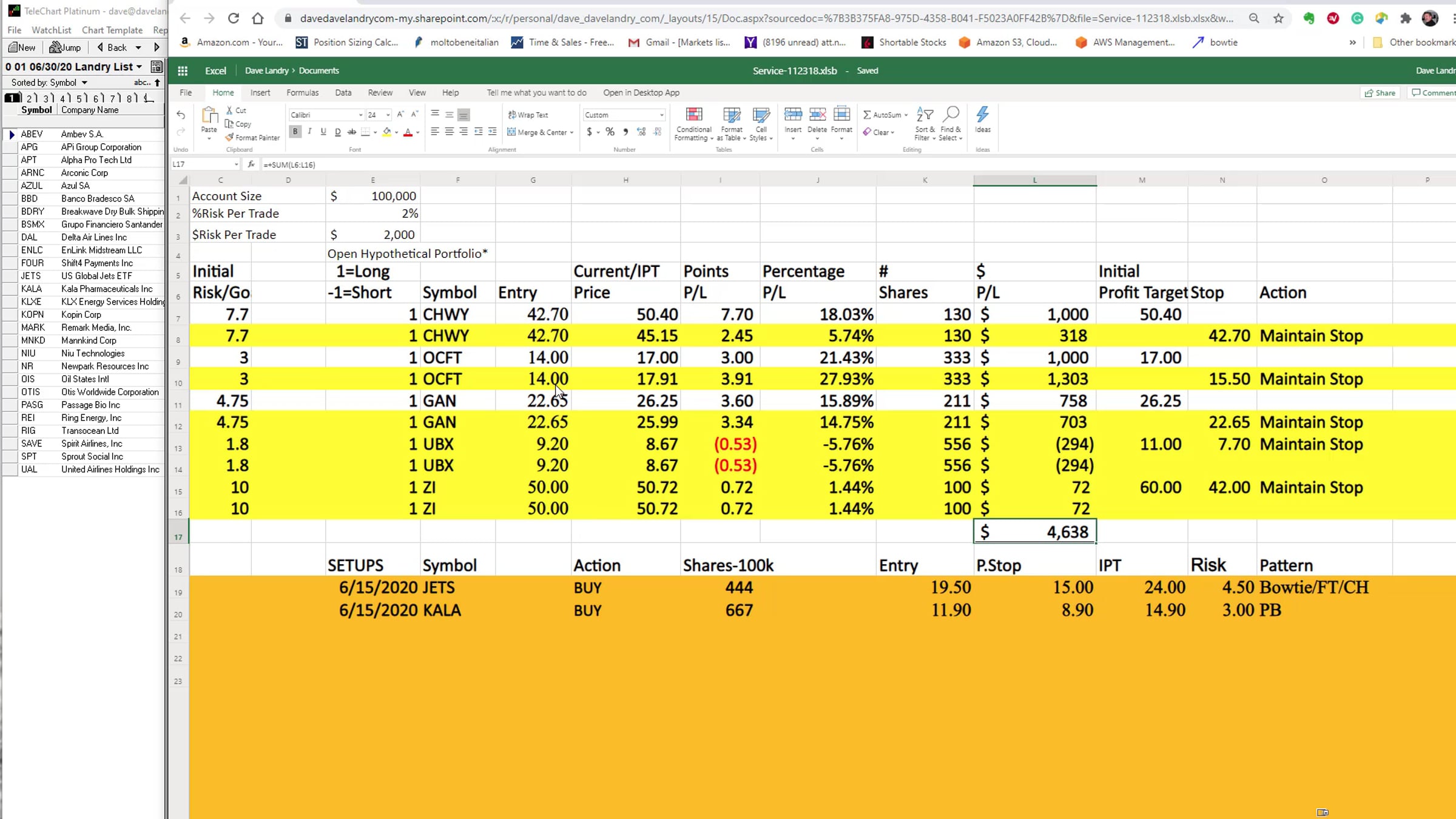Screen dimensions: 1456x819
Task: Decrease font size with the shrink font icon
Action: click(x=414, y=115)
